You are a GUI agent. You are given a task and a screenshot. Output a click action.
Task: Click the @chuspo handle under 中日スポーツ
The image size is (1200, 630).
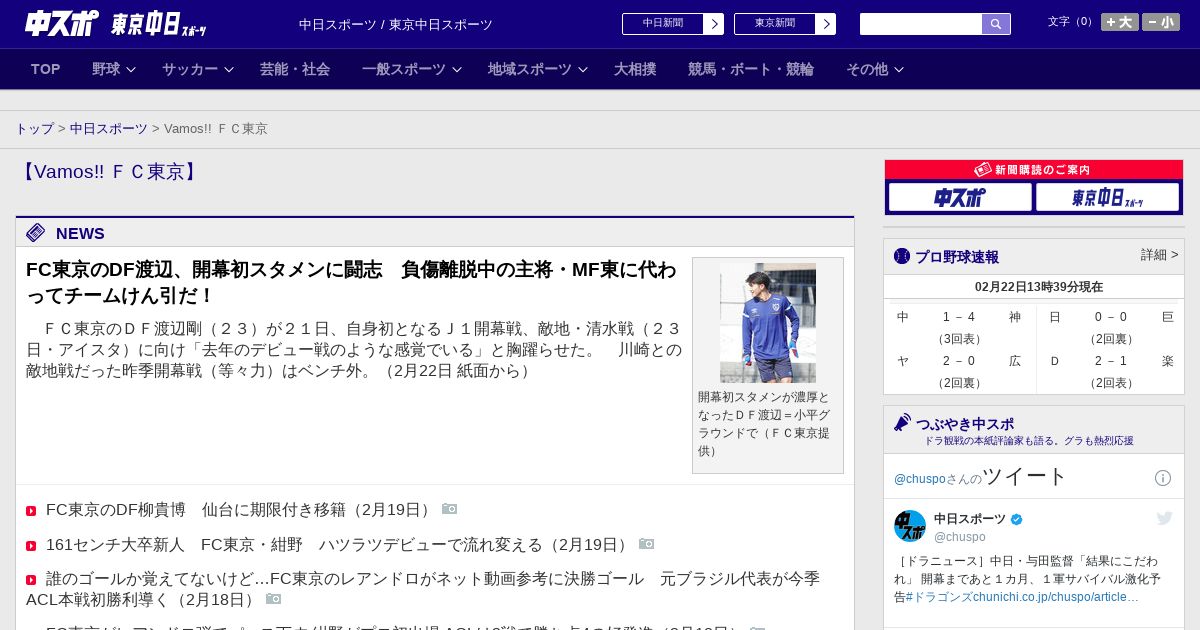click(960, 537)
